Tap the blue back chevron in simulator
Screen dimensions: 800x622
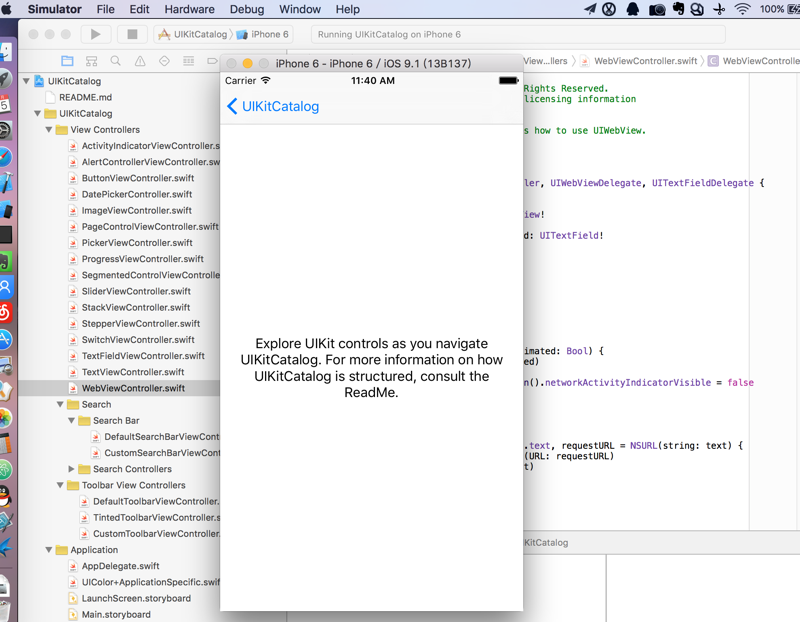click(232, 106)
